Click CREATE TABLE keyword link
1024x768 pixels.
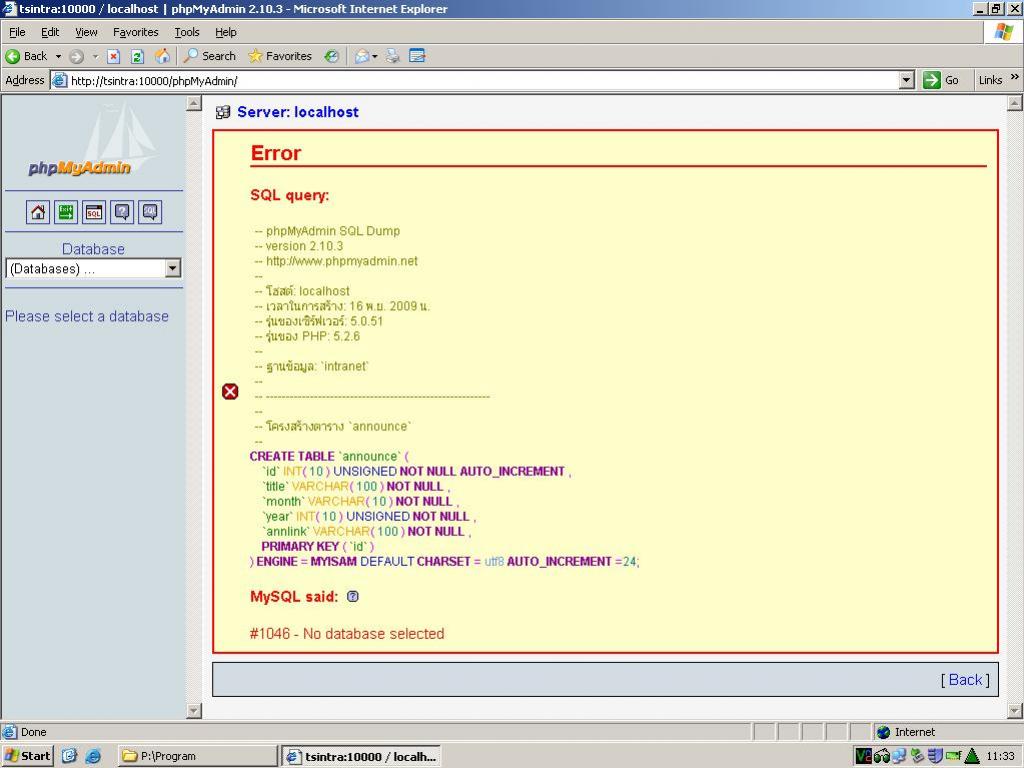pyautogui.click(x=292, y=456)
